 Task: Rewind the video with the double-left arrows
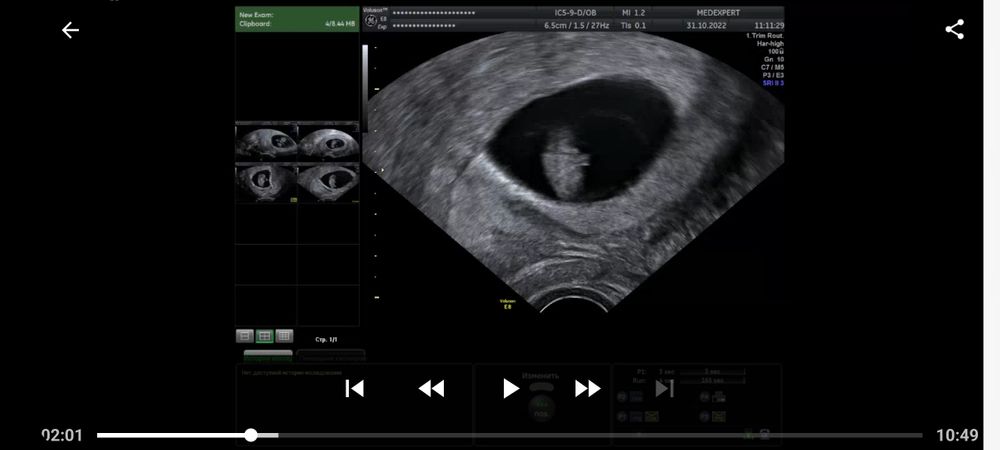pyautogui.click(x=431, y=388)
